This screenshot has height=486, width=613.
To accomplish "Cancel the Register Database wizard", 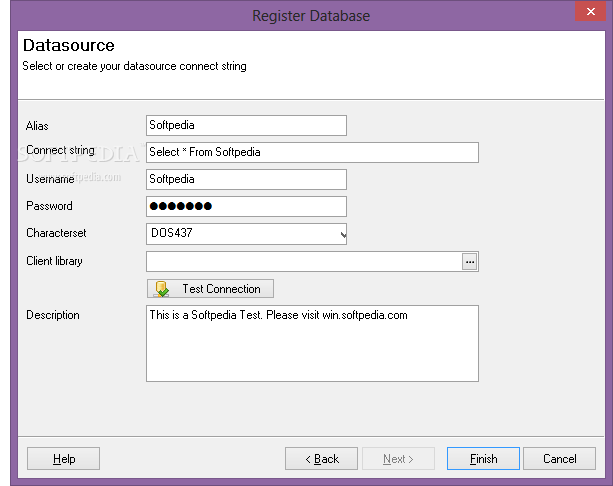I will click(x=559, y=459).
